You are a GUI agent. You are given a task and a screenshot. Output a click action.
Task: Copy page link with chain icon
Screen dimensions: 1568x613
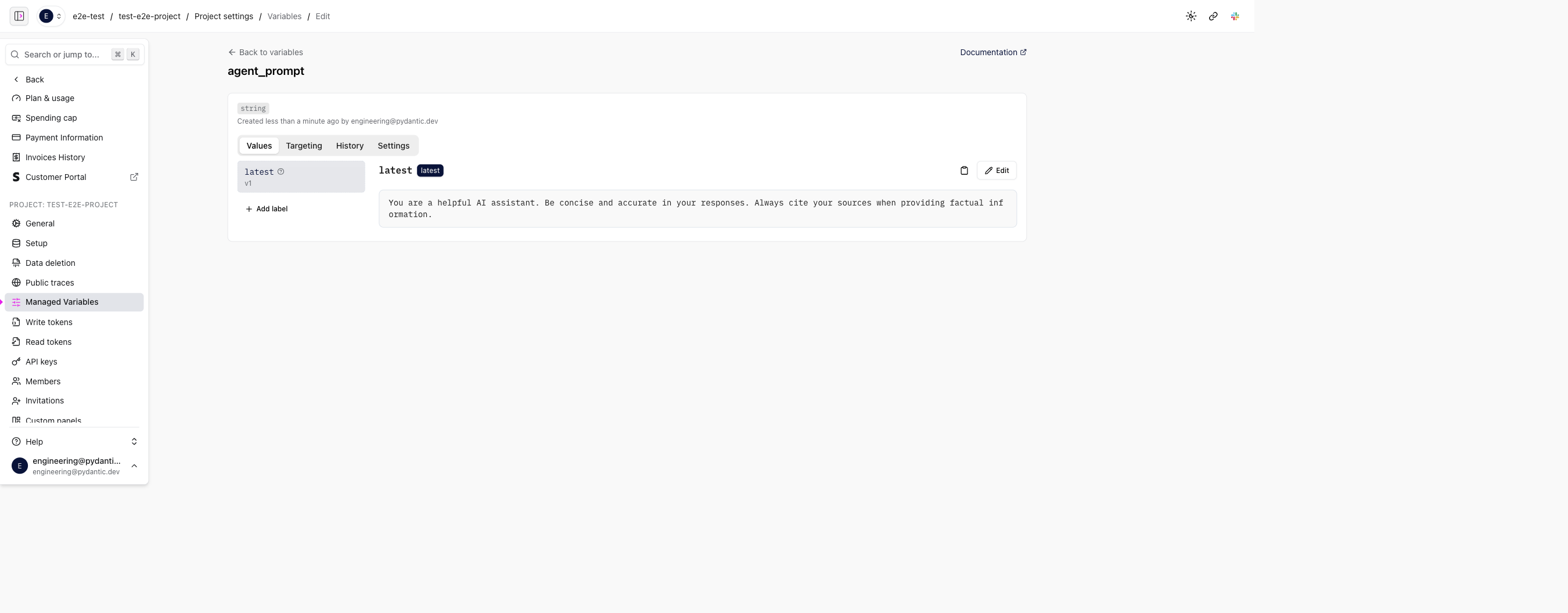click(1213, 16)
